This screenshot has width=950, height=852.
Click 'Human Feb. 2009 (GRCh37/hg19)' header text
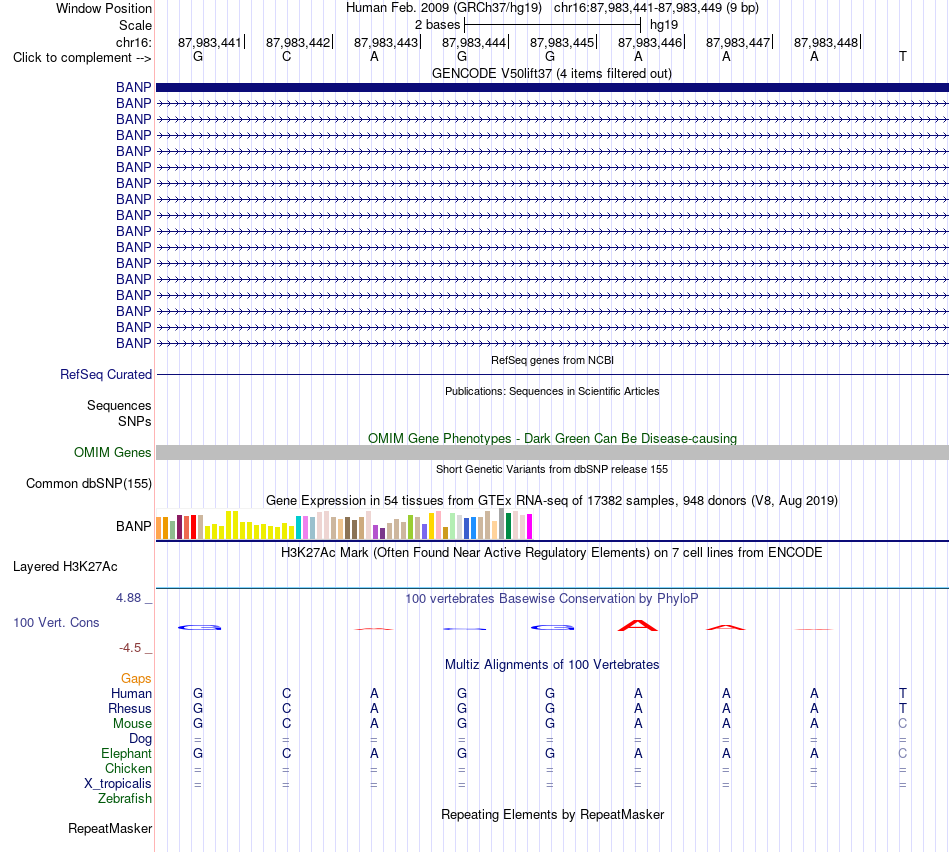(x=445, y=8)
